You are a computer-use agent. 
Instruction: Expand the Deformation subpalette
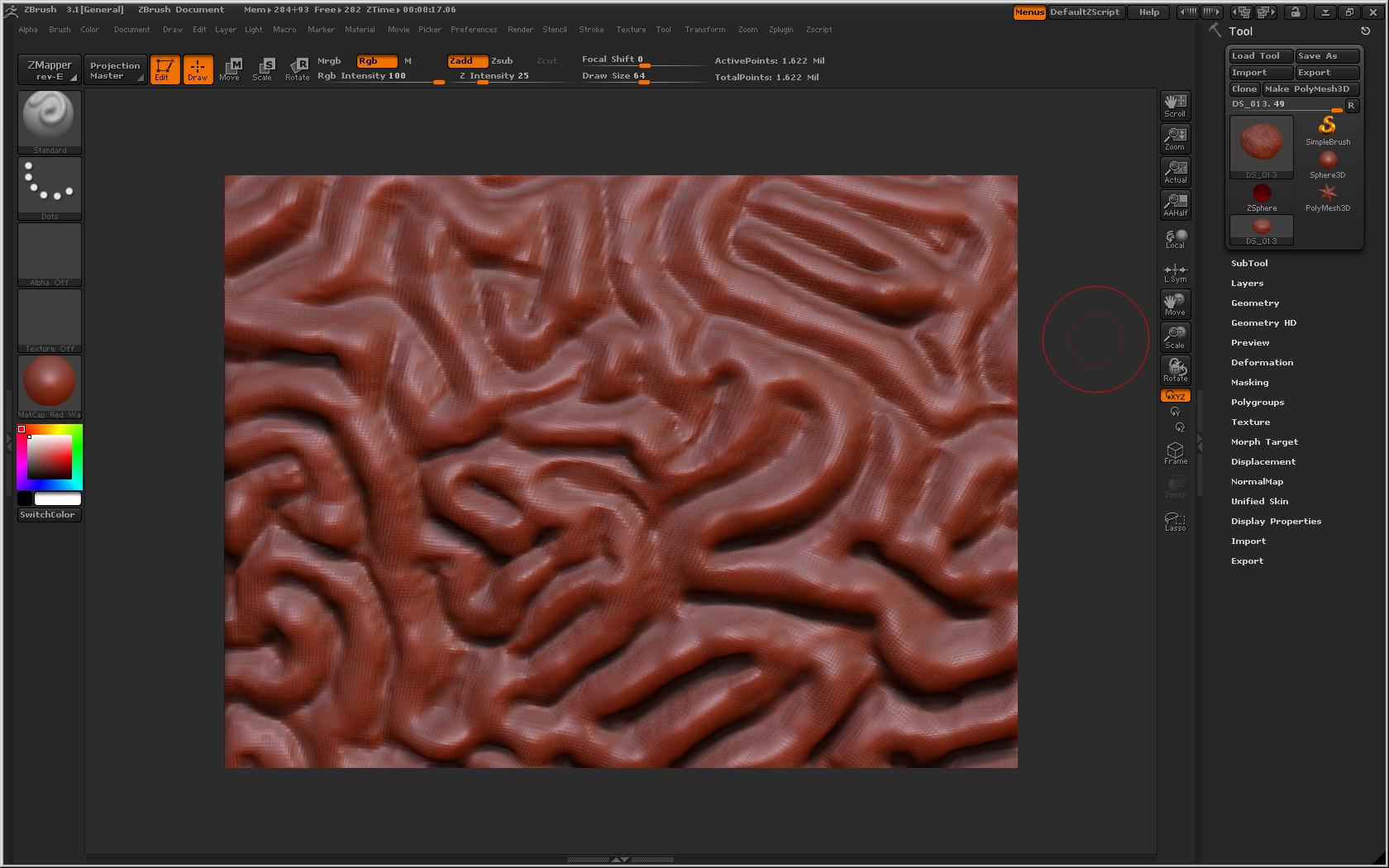pos(1262,362)
